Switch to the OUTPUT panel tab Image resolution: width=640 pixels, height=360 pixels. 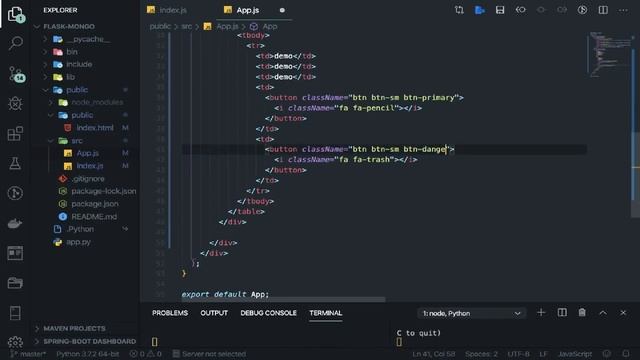[x=214, y=313]
